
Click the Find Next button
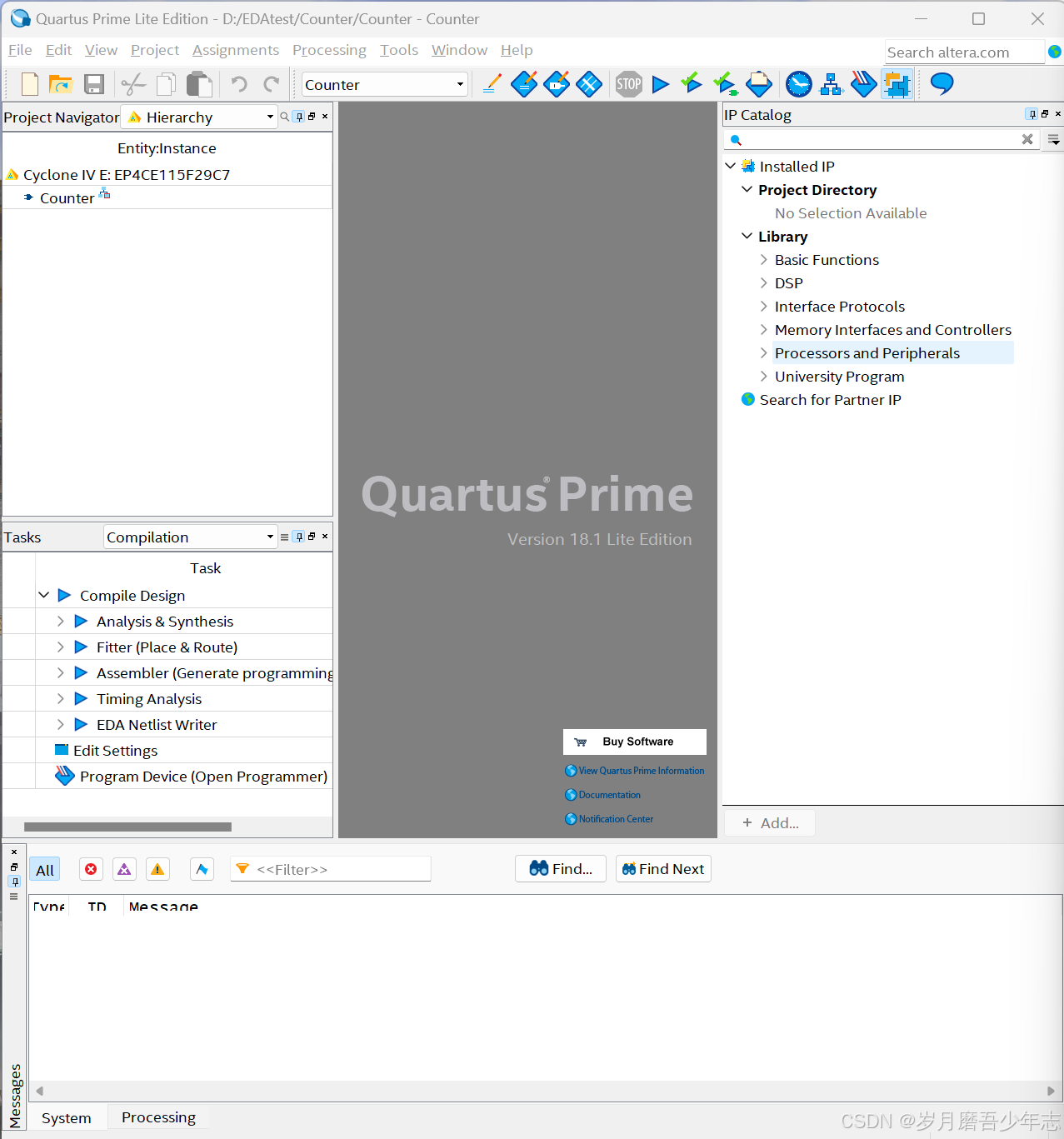(x=663, y=869)
